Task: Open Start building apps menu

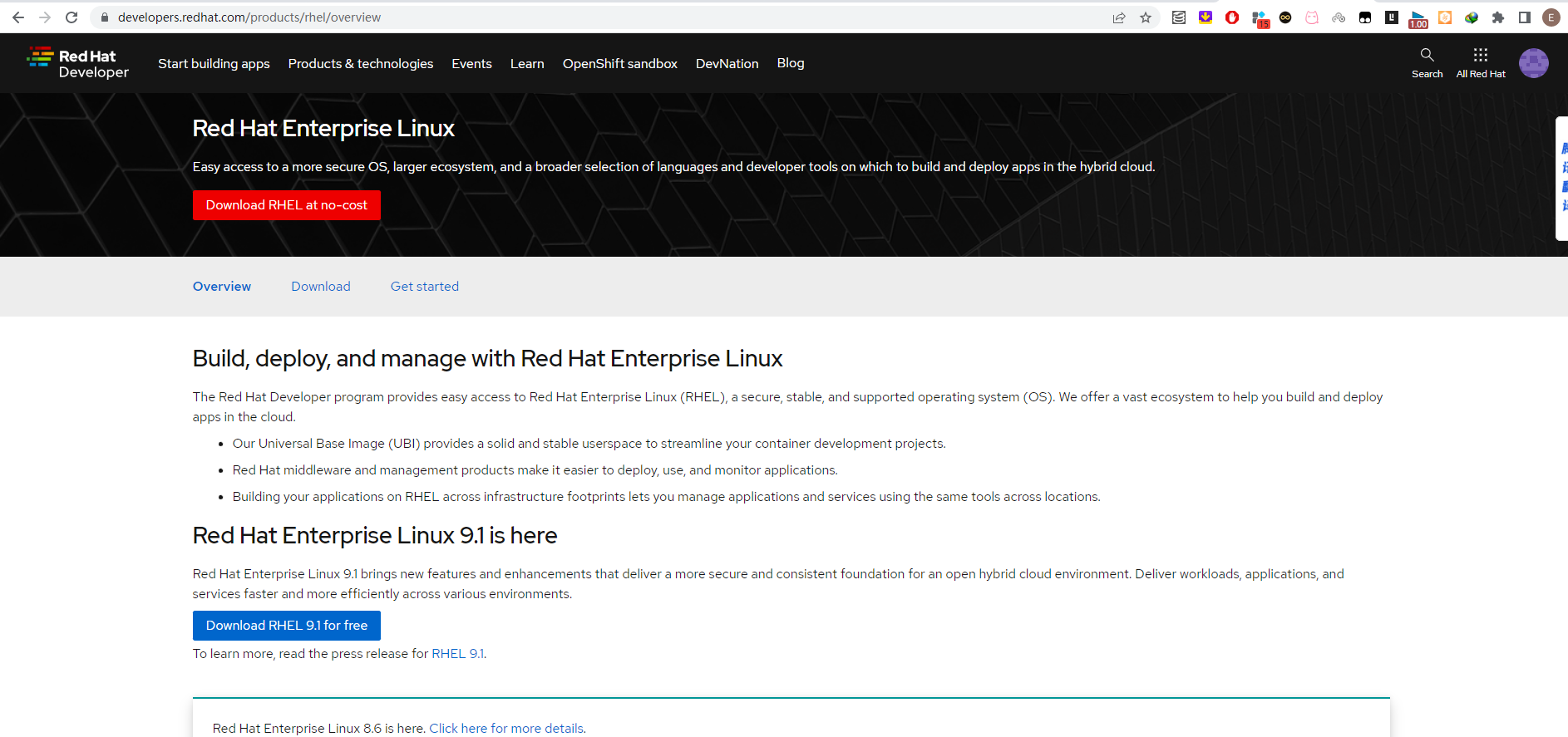Action: 214,63
